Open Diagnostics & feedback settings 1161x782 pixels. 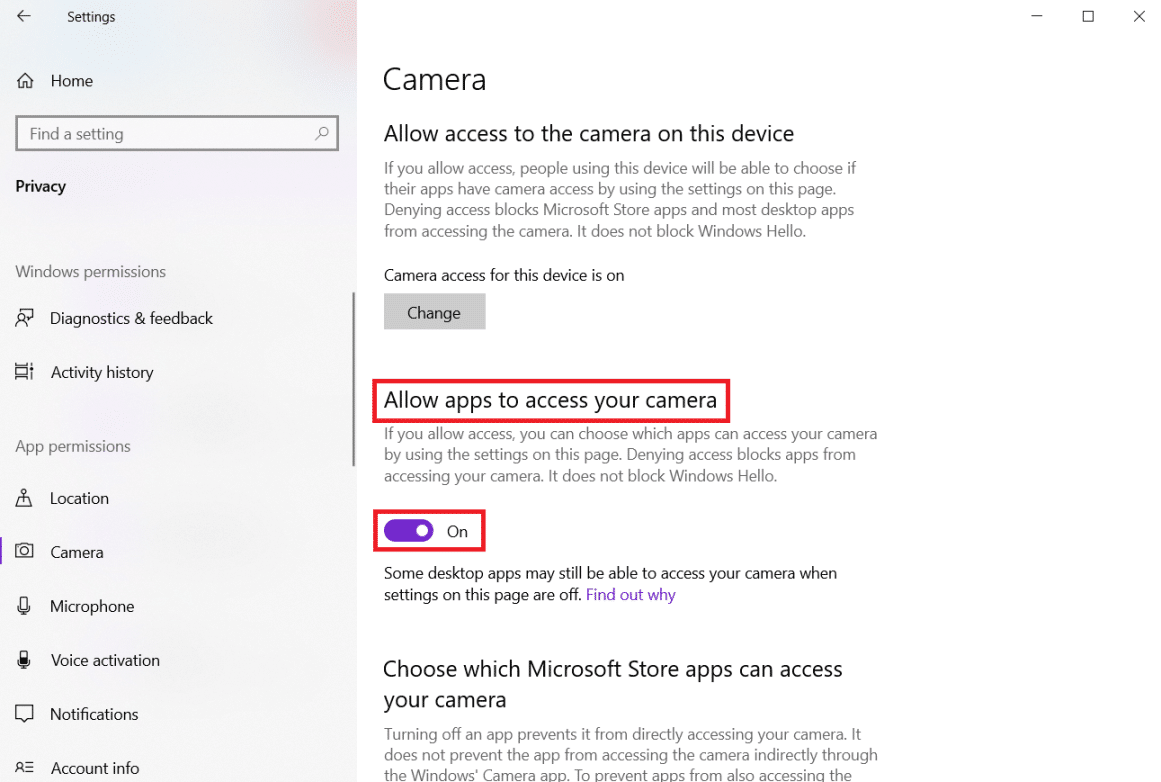tap(131, 318)
